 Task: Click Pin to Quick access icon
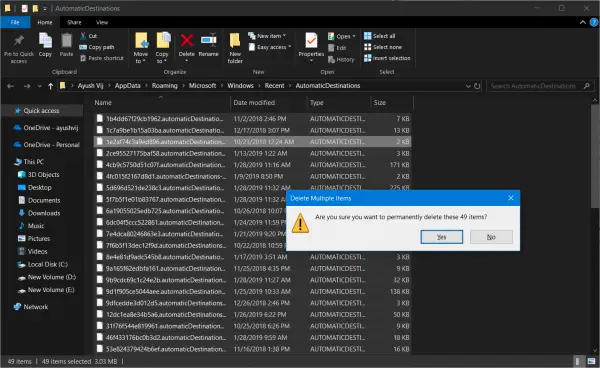(19, 49)
